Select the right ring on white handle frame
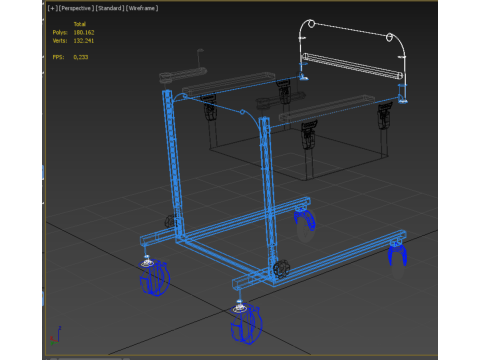The image size is (480, 360). (x=389, y=37)
